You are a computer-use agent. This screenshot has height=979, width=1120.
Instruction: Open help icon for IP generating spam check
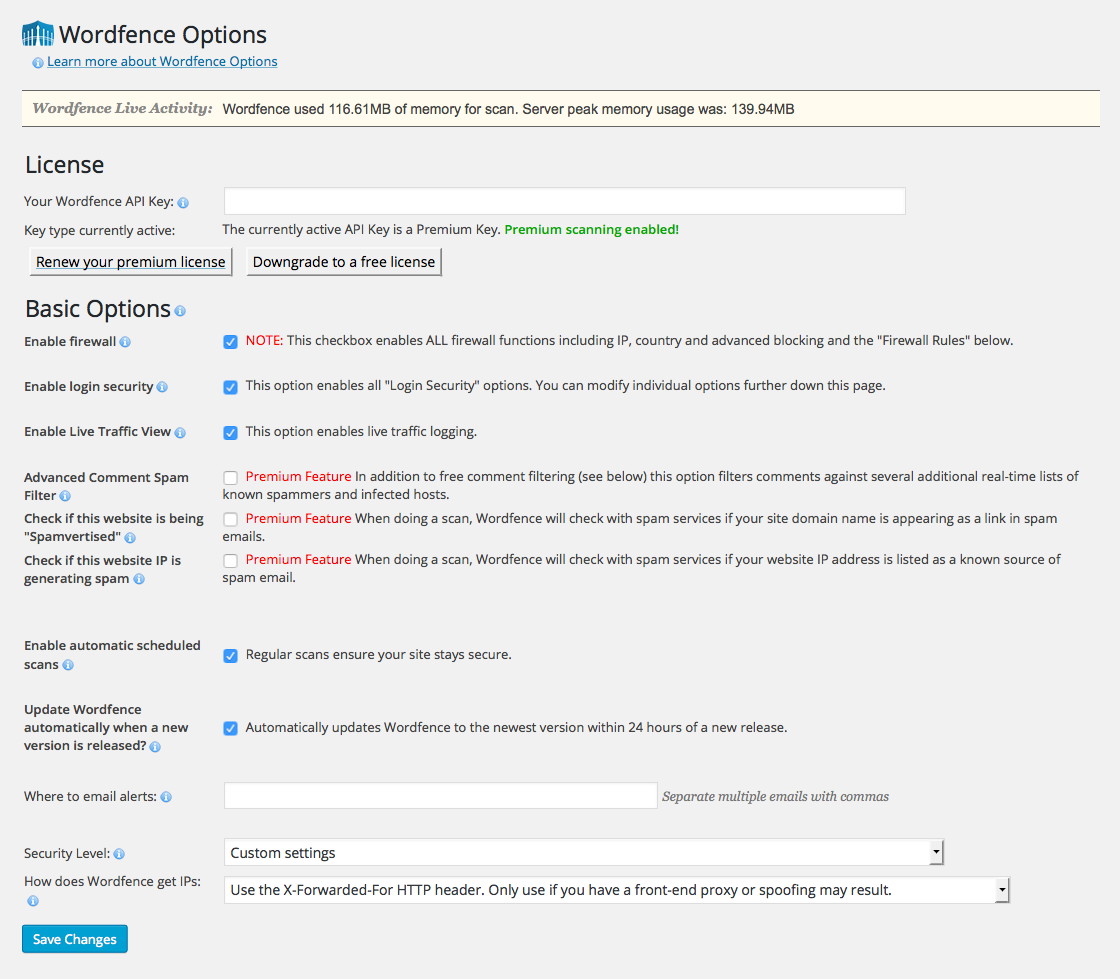coord(139,579)
